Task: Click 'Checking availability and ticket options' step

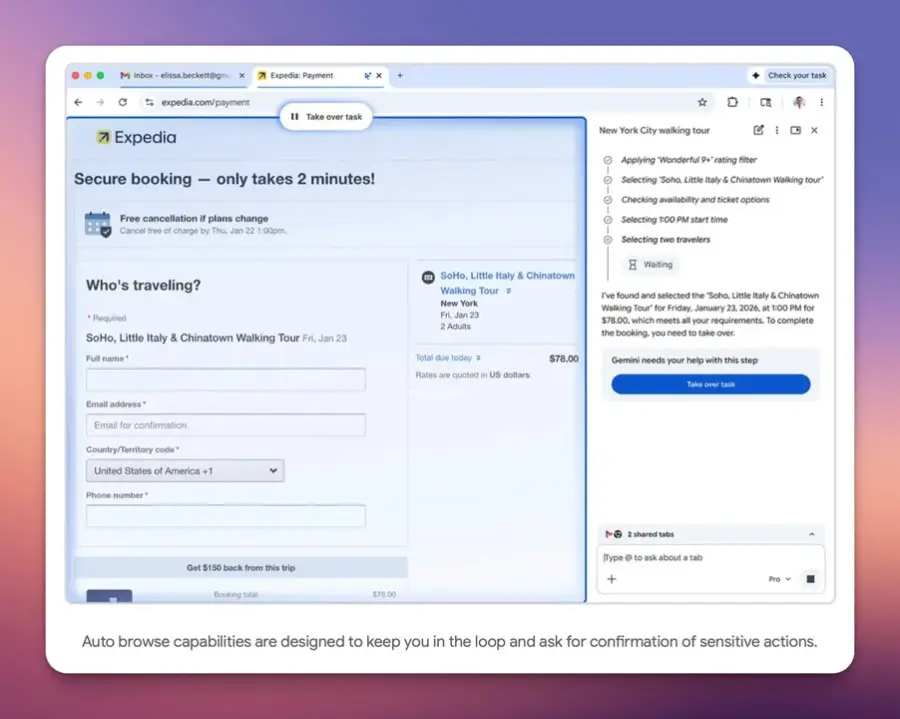Action: (x=695, y=200)
